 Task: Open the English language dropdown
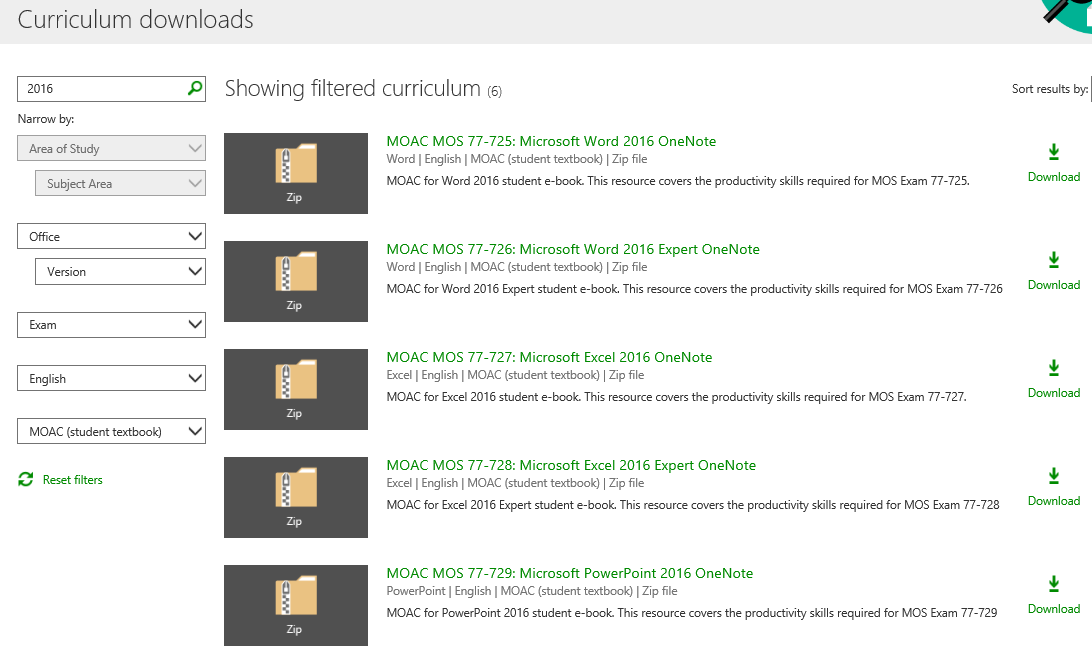(111, 378)
